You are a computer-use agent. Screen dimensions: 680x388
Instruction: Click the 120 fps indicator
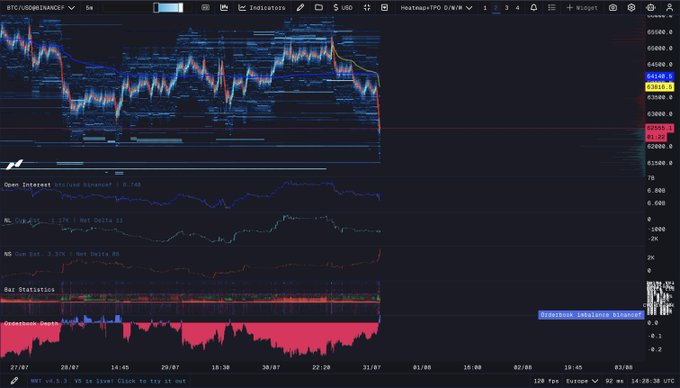[546, 381]
